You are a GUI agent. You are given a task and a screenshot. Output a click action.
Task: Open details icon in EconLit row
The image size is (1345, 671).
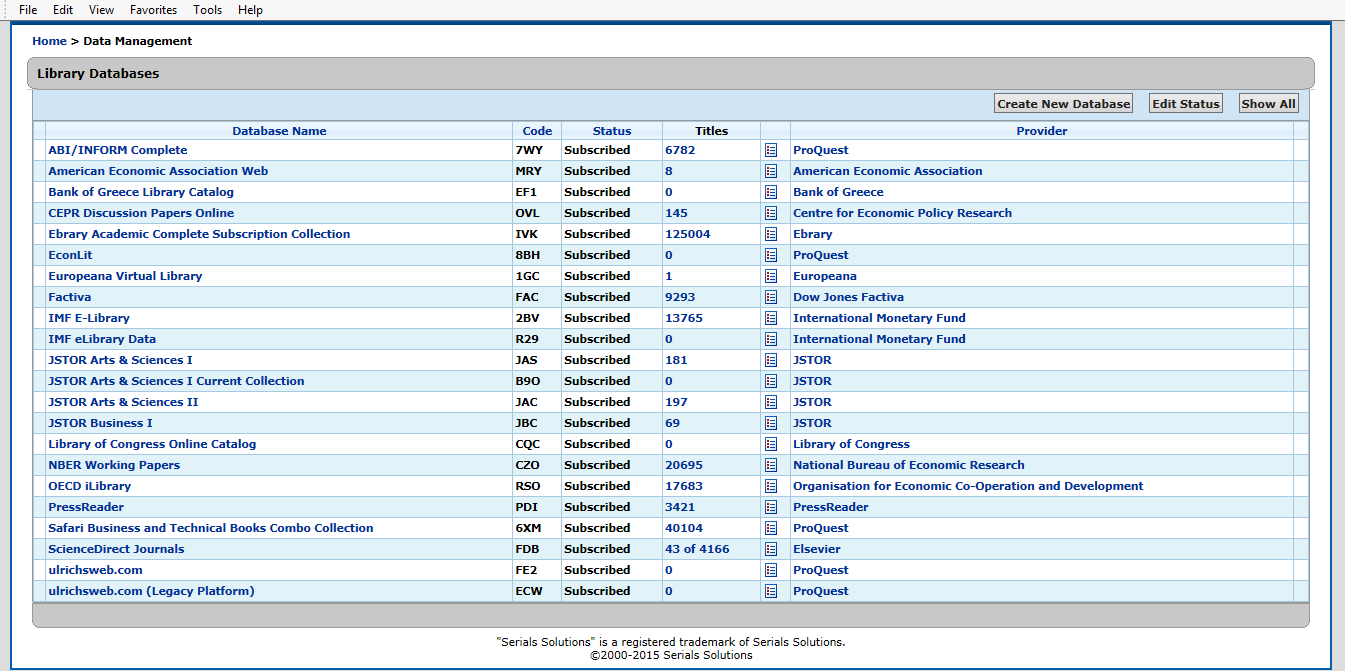771,255
